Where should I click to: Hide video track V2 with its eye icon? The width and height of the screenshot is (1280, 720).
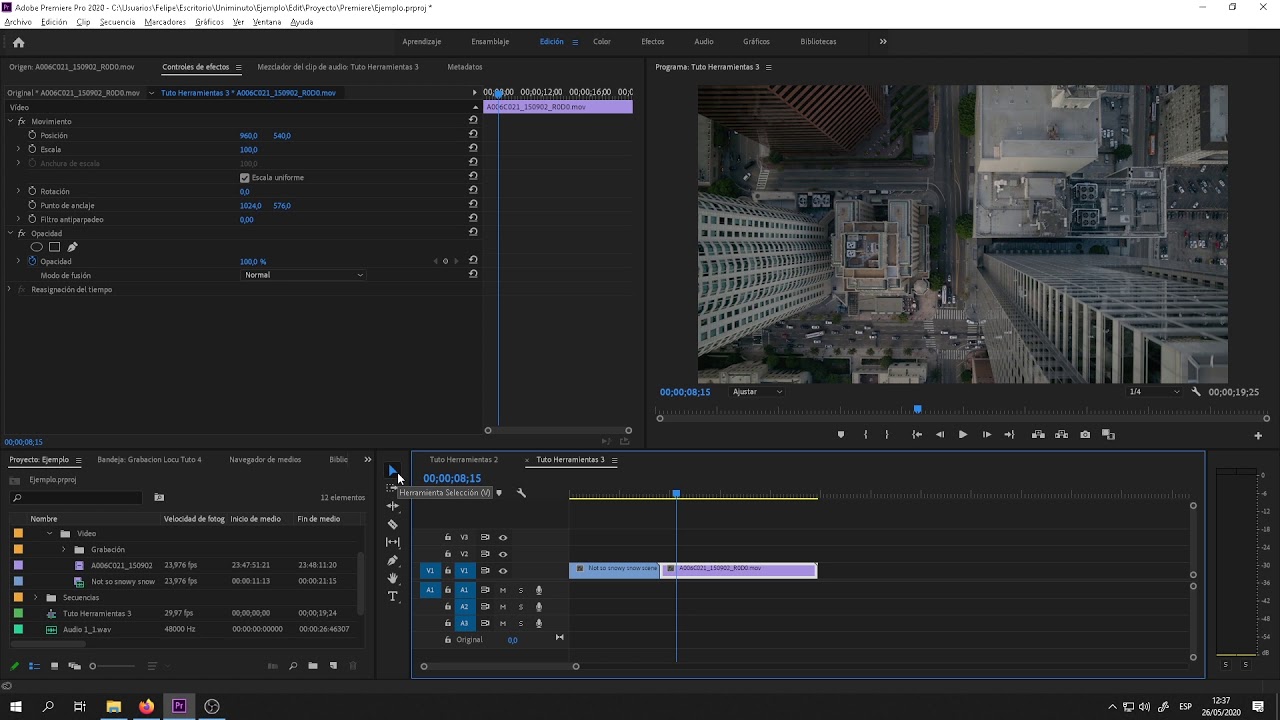tap(503, 554)
